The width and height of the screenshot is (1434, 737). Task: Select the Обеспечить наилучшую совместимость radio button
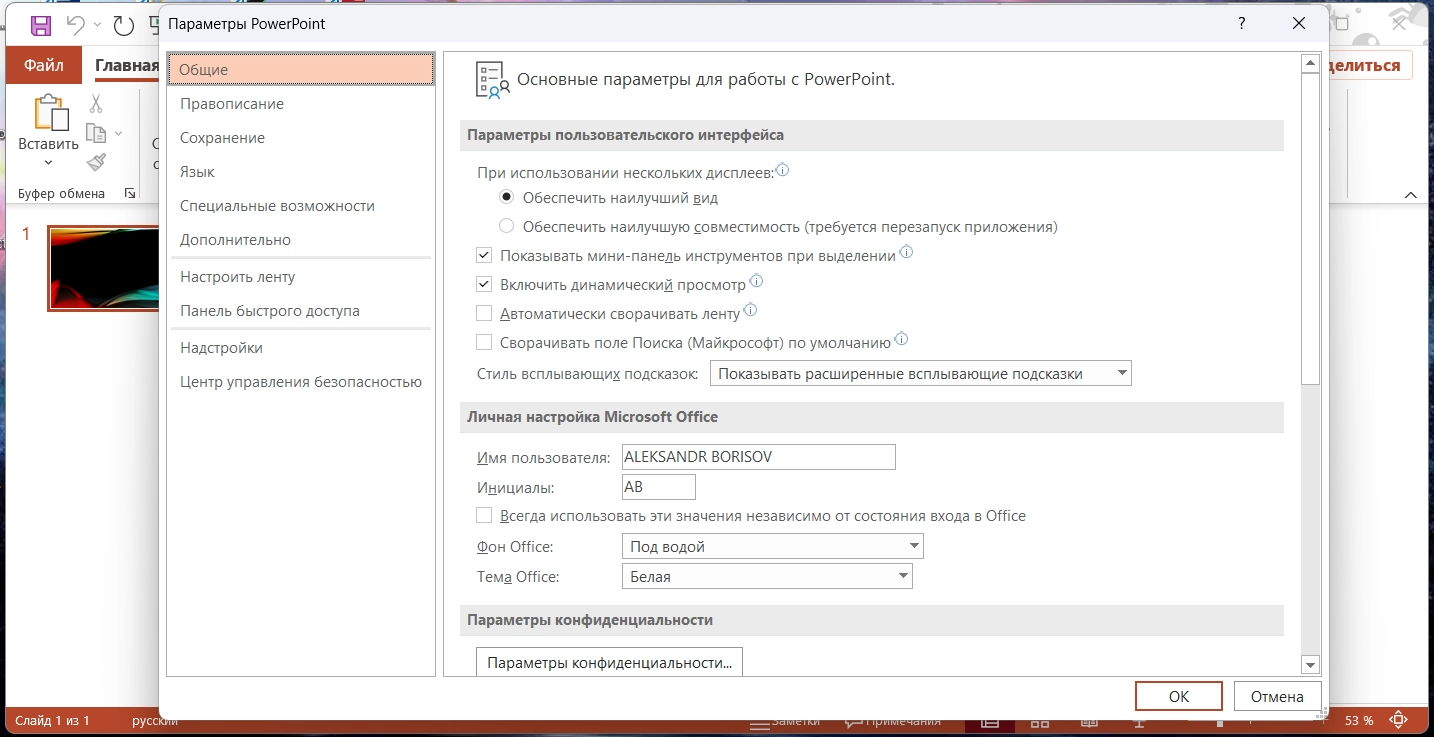click(507, 227)
